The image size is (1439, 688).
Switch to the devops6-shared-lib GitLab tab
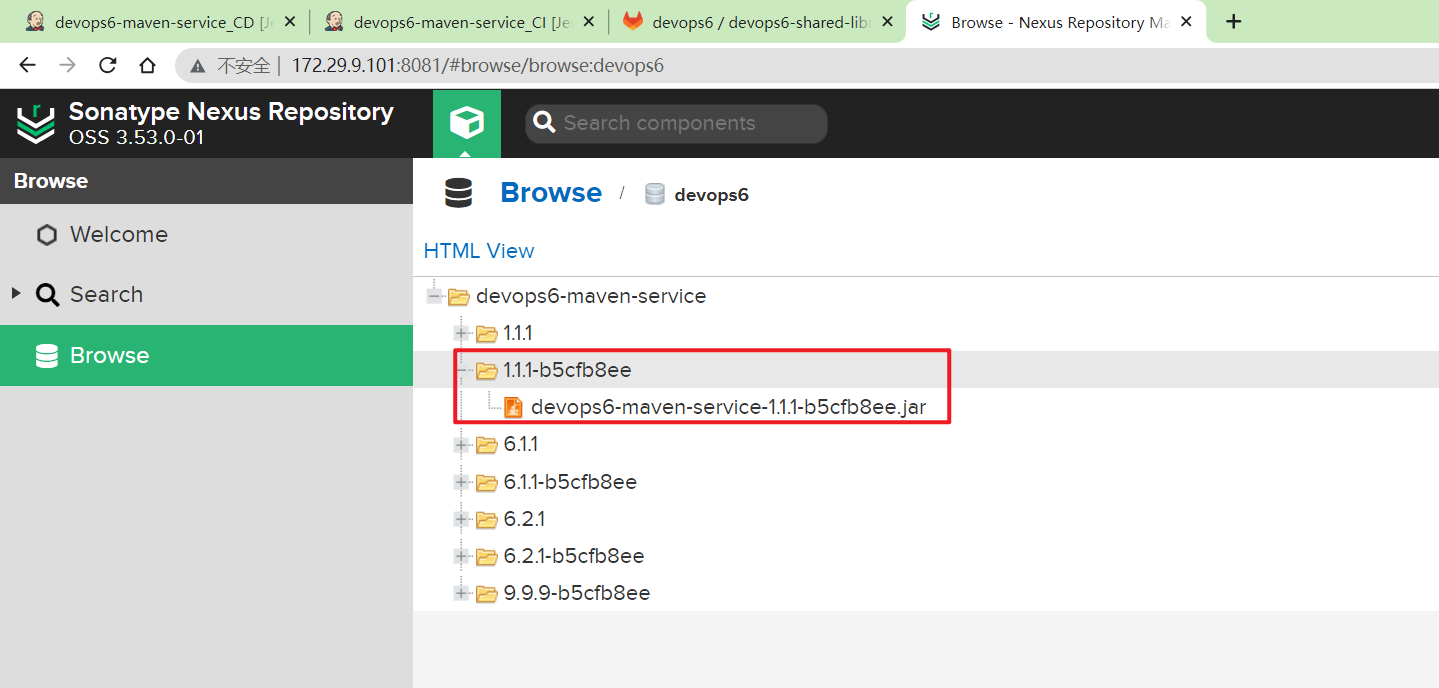(756, 22)
